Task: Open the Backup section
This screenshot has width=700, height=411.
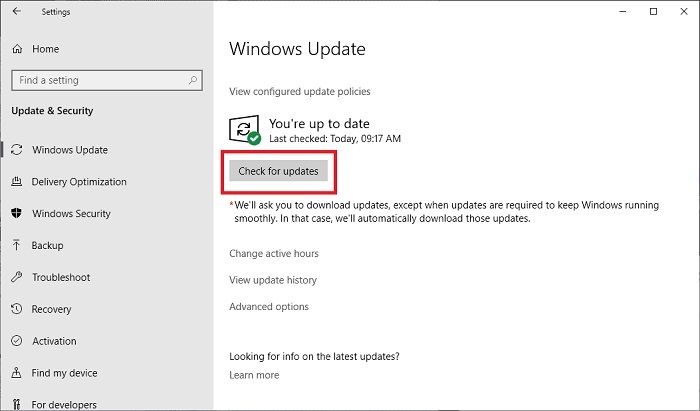Action: pyautogui.click(x=47, y=245)
